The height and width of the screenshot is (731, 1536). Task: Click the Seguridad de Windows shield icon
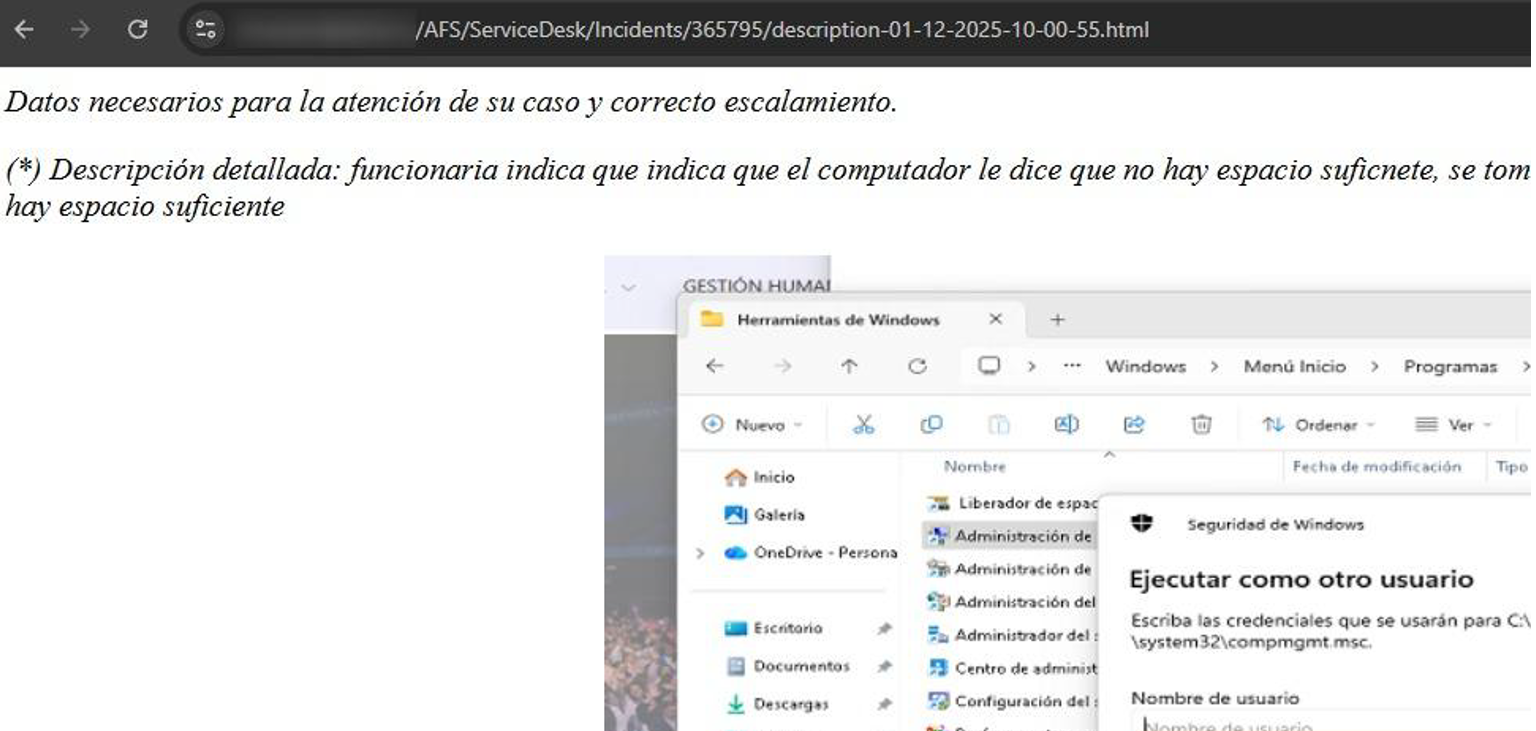pos(1142,523)
